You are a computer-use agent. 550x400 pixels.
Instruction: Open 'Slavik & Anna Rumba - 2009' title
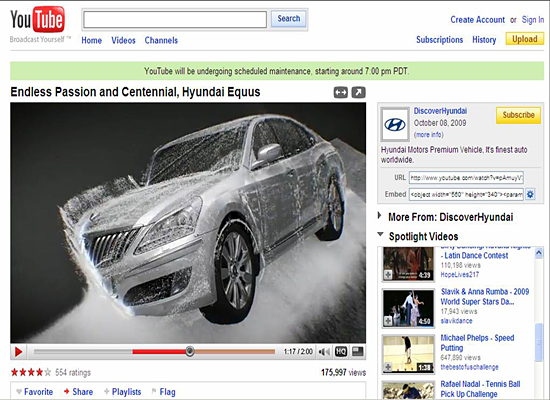coord(485,296)
